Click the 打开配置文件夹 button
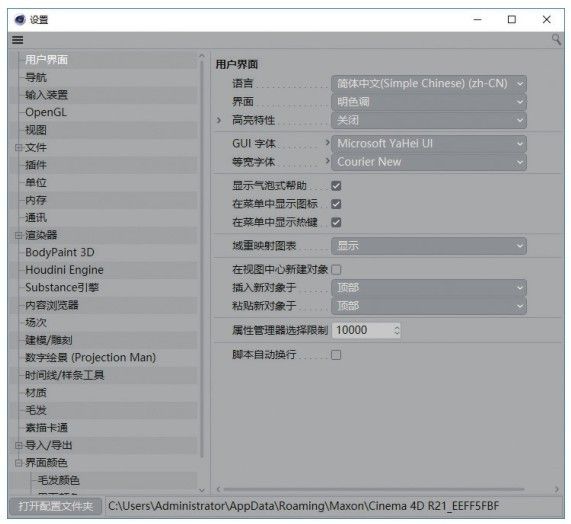Viewport: 571px width, 524px height. click(55, 506)
